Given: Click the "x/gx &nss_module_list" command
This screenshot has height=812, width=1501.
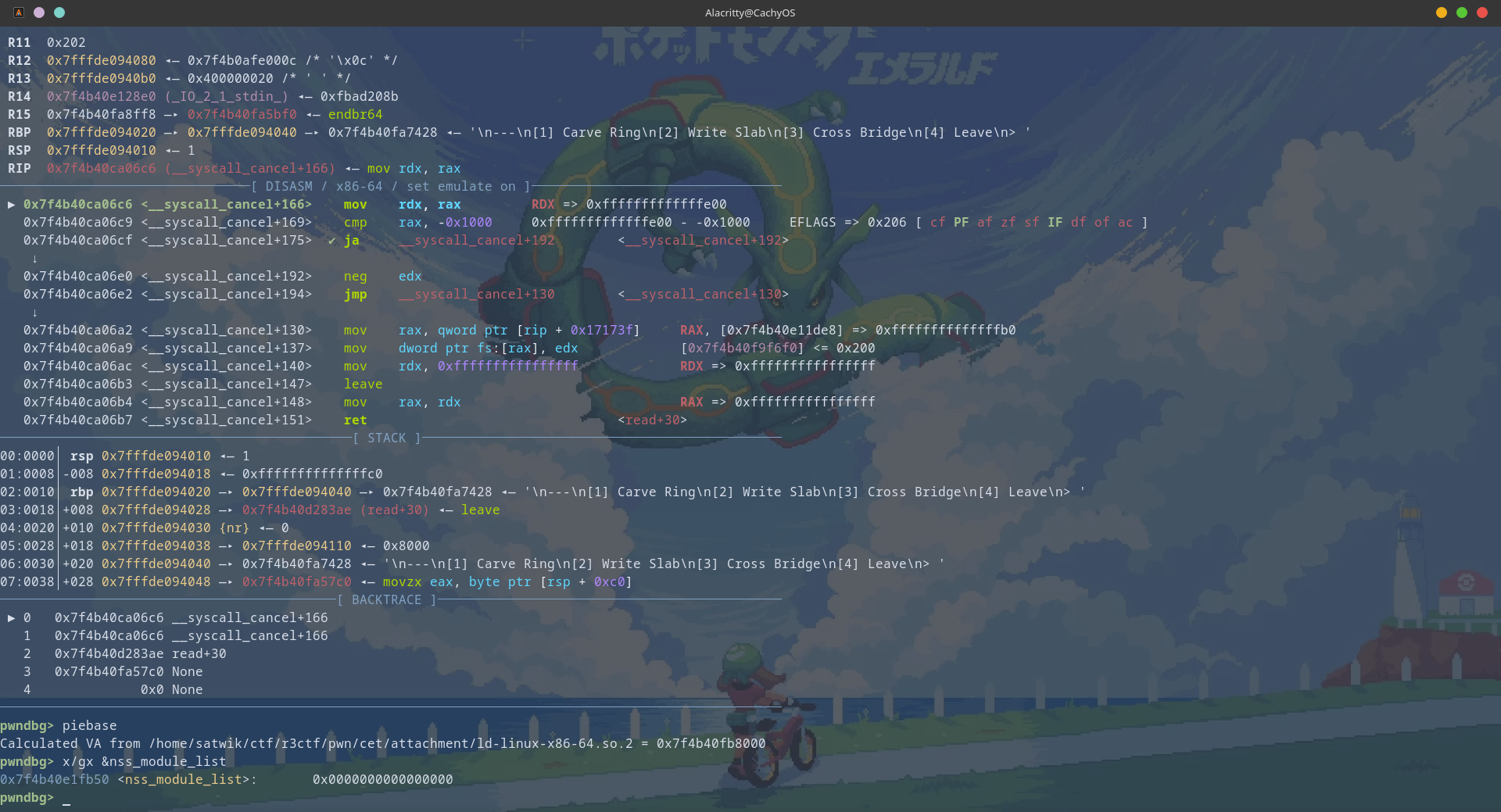Looking at the screenshot, I should (145, 761).
